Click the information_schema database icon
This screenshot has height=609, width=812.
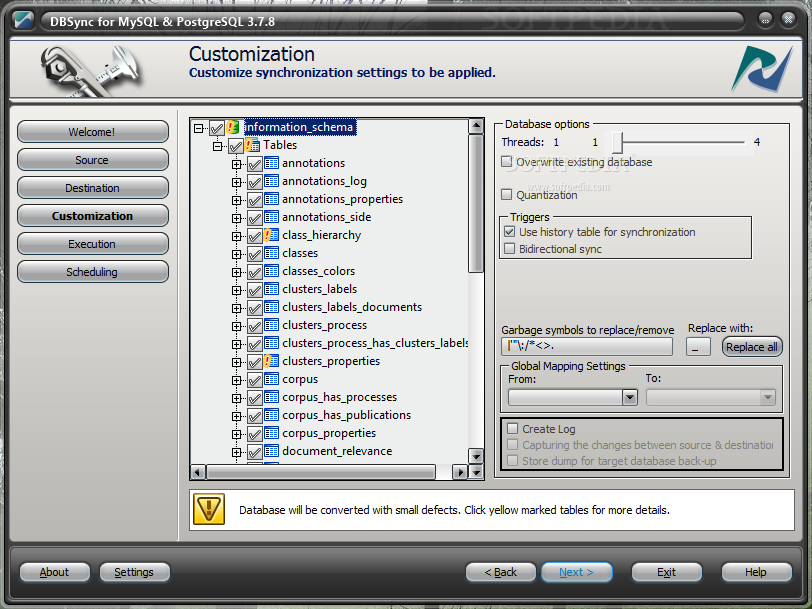pos(233,127)
